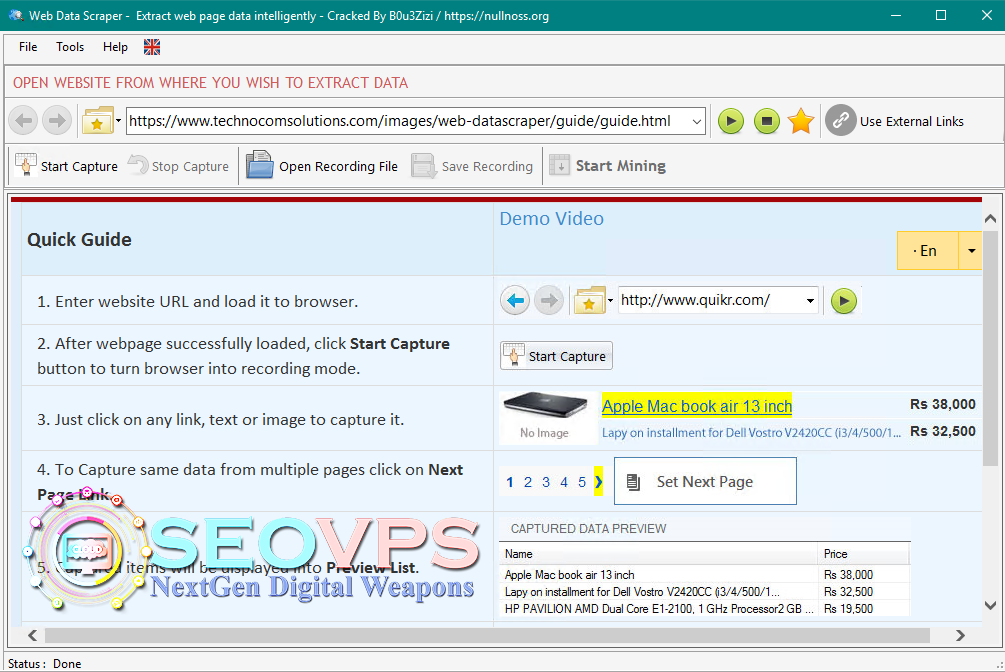Click the horizontal scrollbar left arrow
Image resolution: width=1005 pixels, height=672 pixels.
32,635
